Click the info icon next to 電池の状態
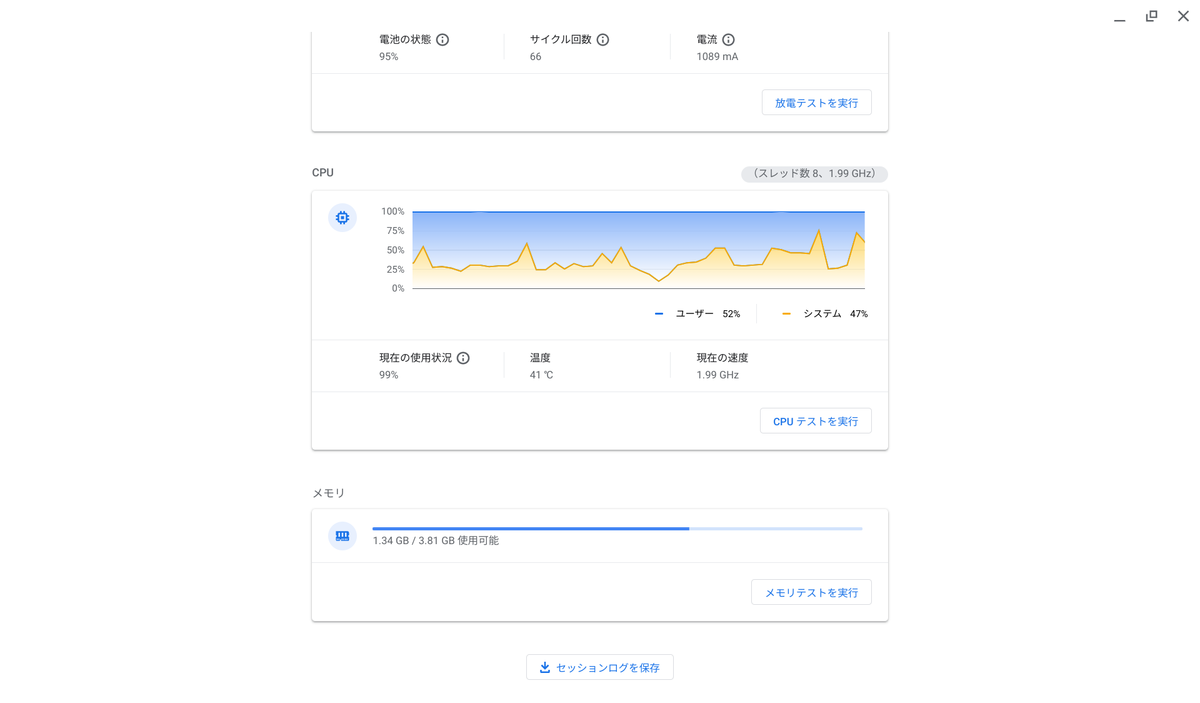Image resolution: width=1200 pixels, height=703 pixels. coord(442,40)
